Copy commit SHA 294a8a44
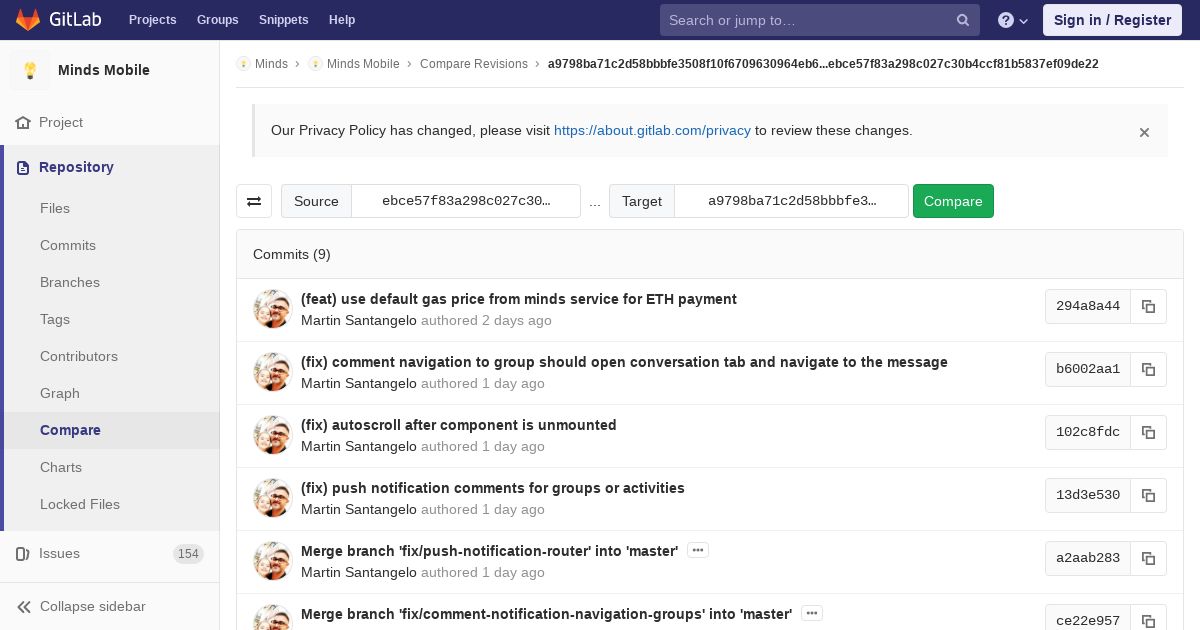Image resolution: width=1200 pixels, height=630 pixels. tap(1148, 307)
